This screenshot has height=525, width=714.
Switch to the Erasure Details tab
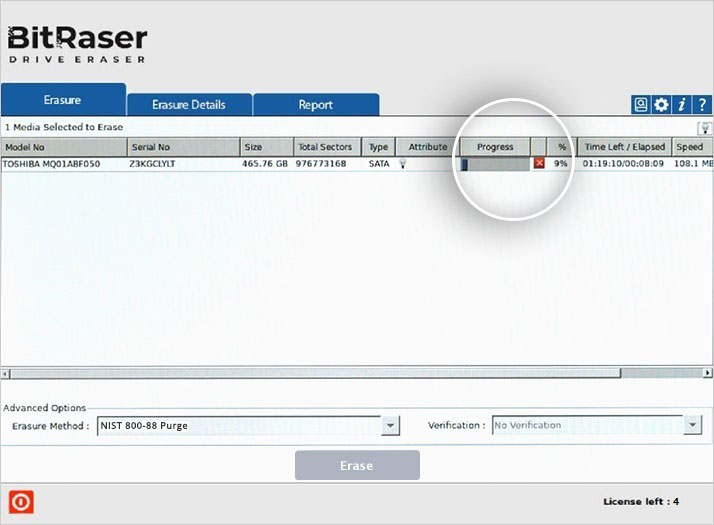tap(189, 105)
